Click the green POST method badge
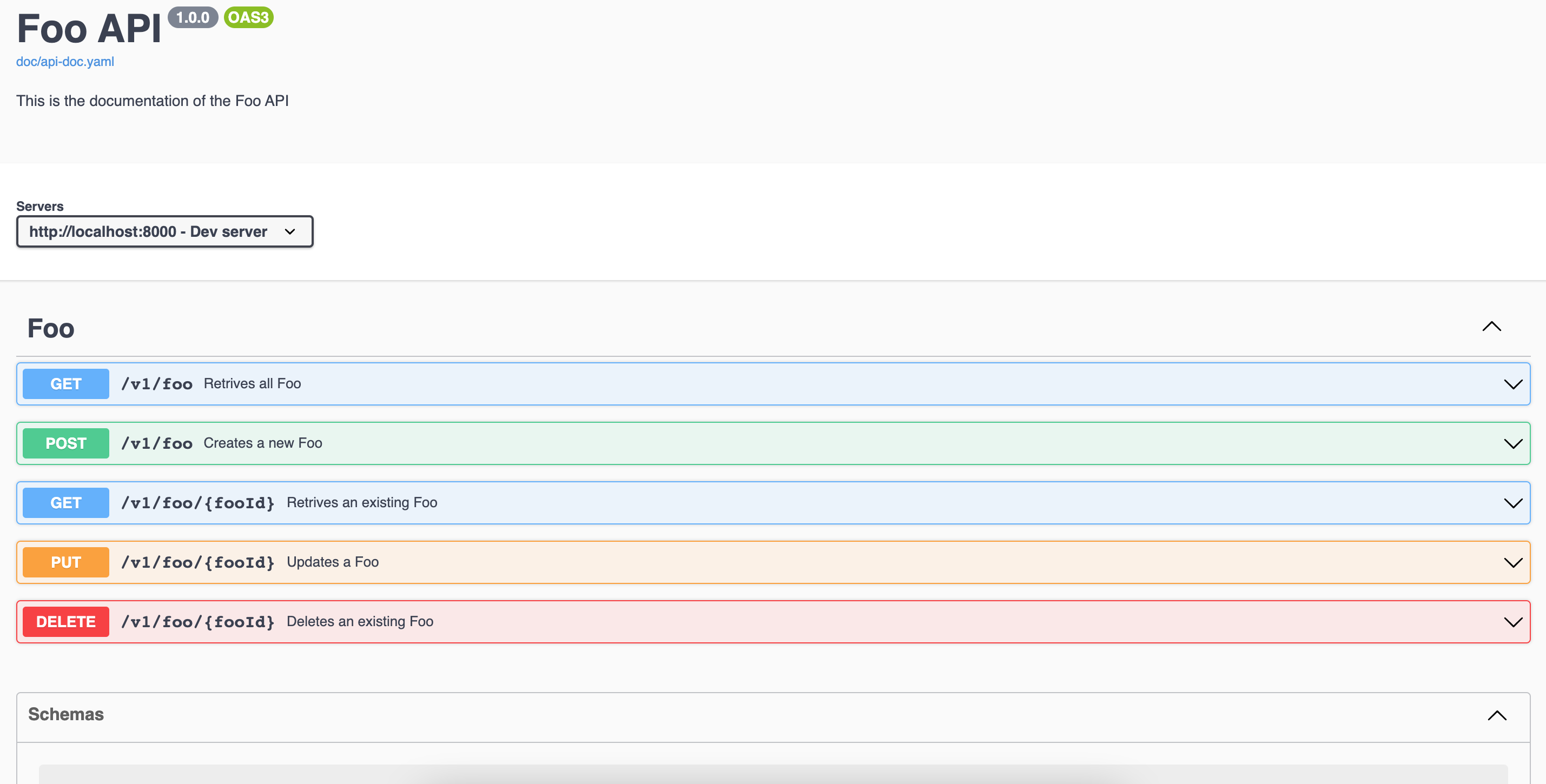 pos(66,443)
